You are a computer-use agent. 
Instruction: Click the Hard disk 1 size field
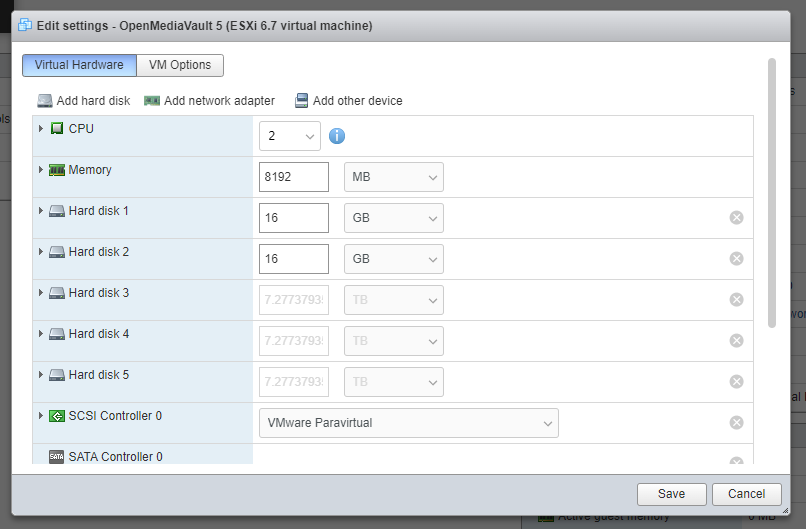click(294, 218)
